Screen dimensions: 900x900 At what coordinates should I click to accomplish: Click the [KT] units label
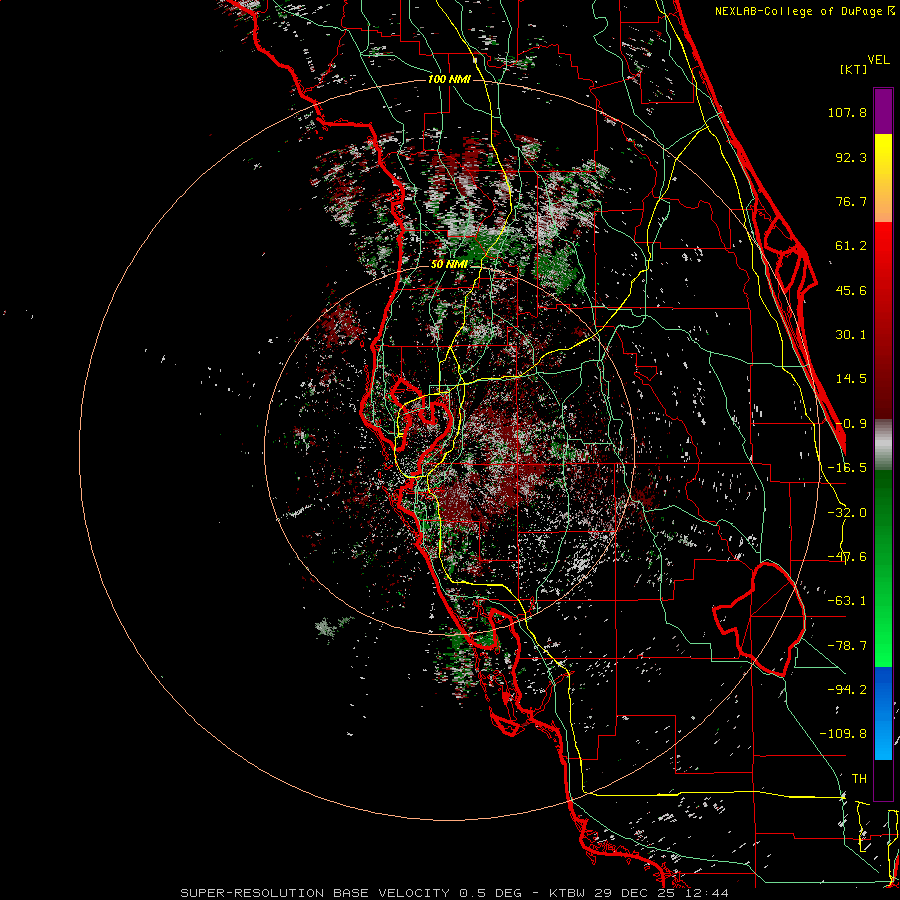[853, 69]
